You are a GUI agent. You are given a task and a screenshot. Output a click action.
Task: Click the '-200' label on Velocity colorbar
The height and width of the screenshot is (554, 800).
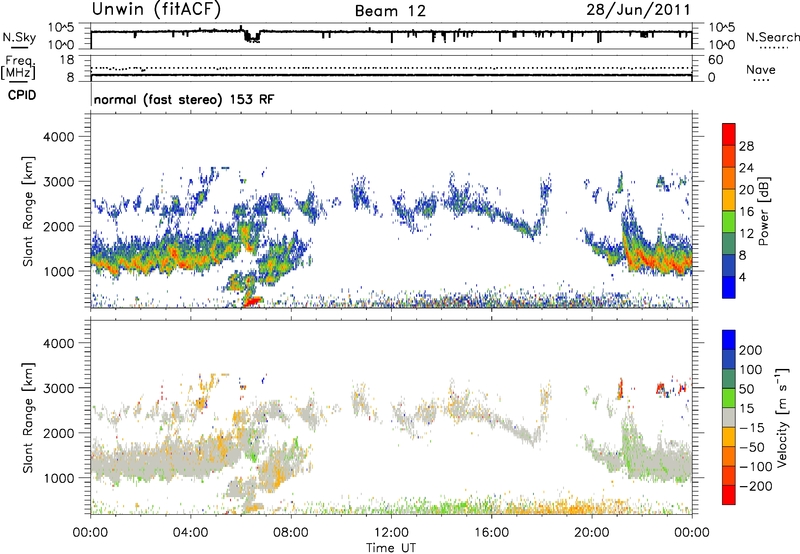pyautogui.click(x=756, y=486)
